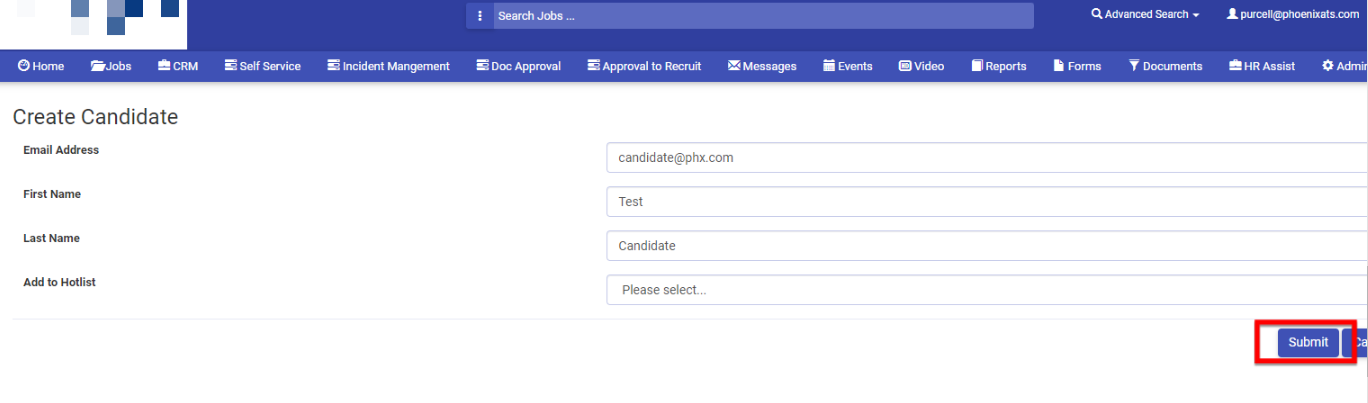Open HR Assist menu item
The width and height of the screenshot is (1368, 403).
point(1262,66)
